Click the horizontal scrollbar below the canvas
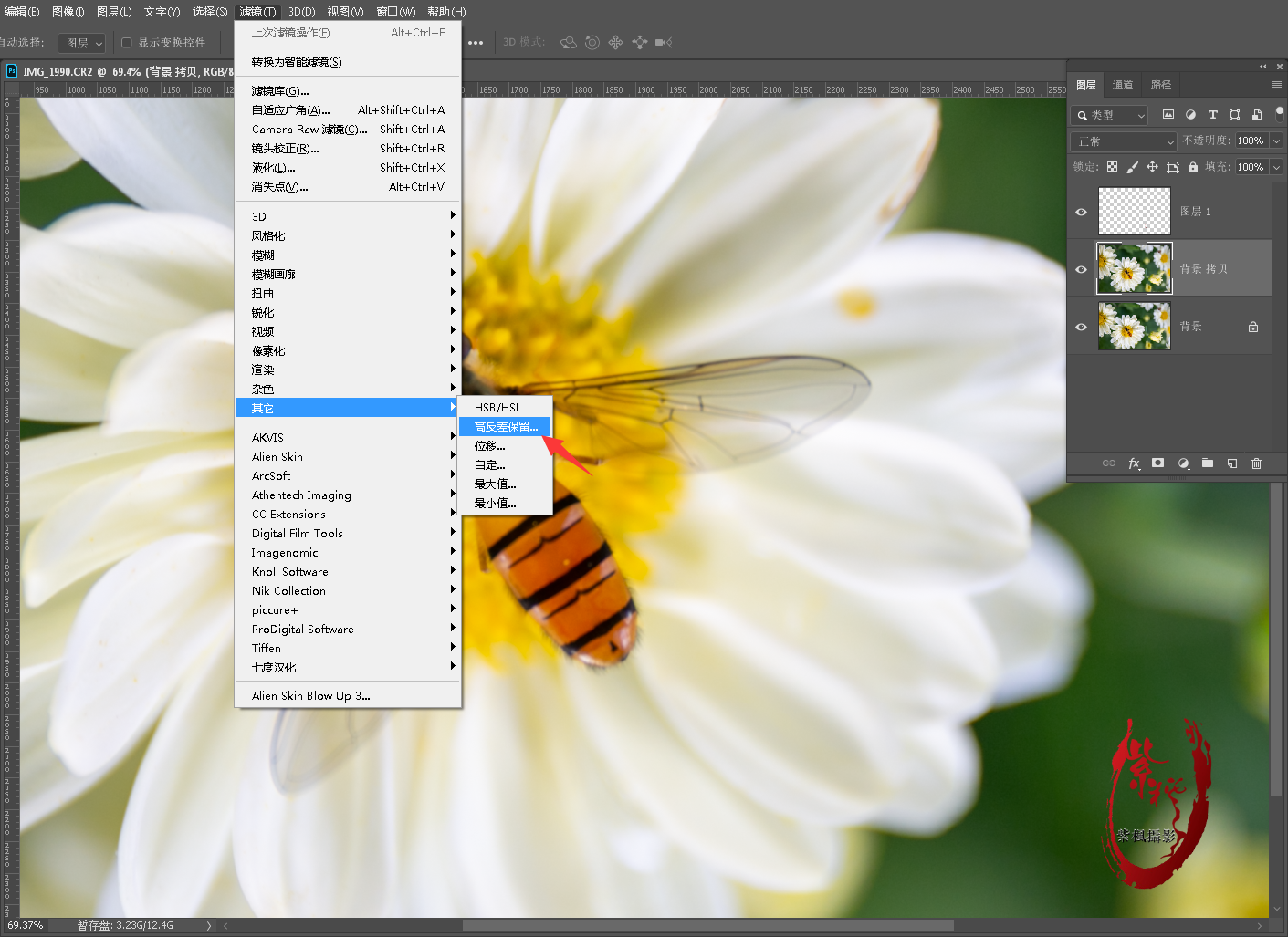This screenshot has width=1288, height=937. (707, 925)
